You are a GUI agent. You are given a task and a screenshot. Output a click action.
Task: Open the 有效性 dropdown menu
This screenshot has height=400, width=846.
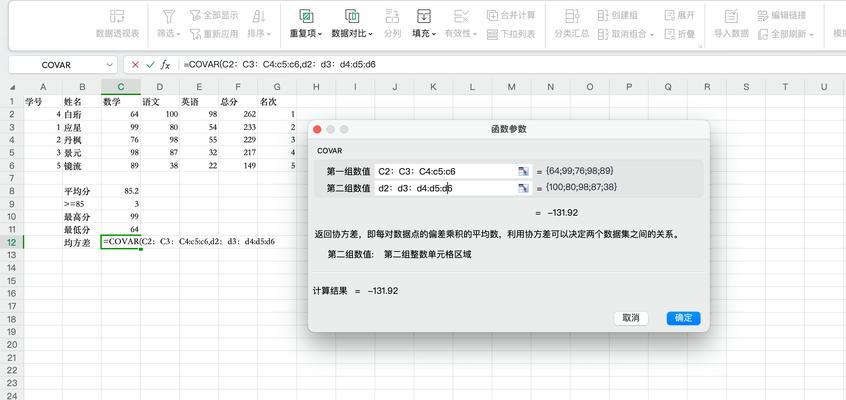coord(475,34)
